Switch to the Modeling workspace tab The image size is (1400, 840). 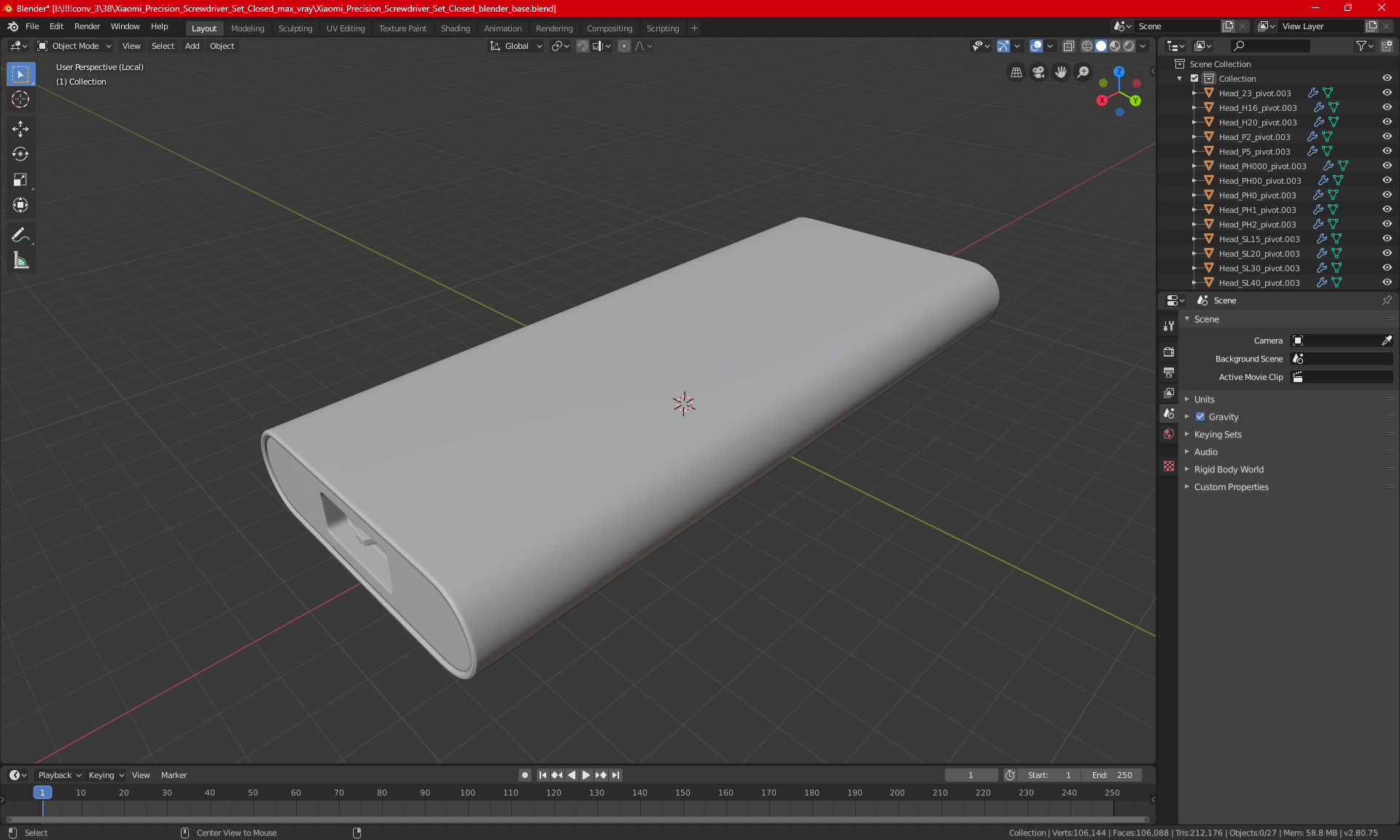[247, 28]
